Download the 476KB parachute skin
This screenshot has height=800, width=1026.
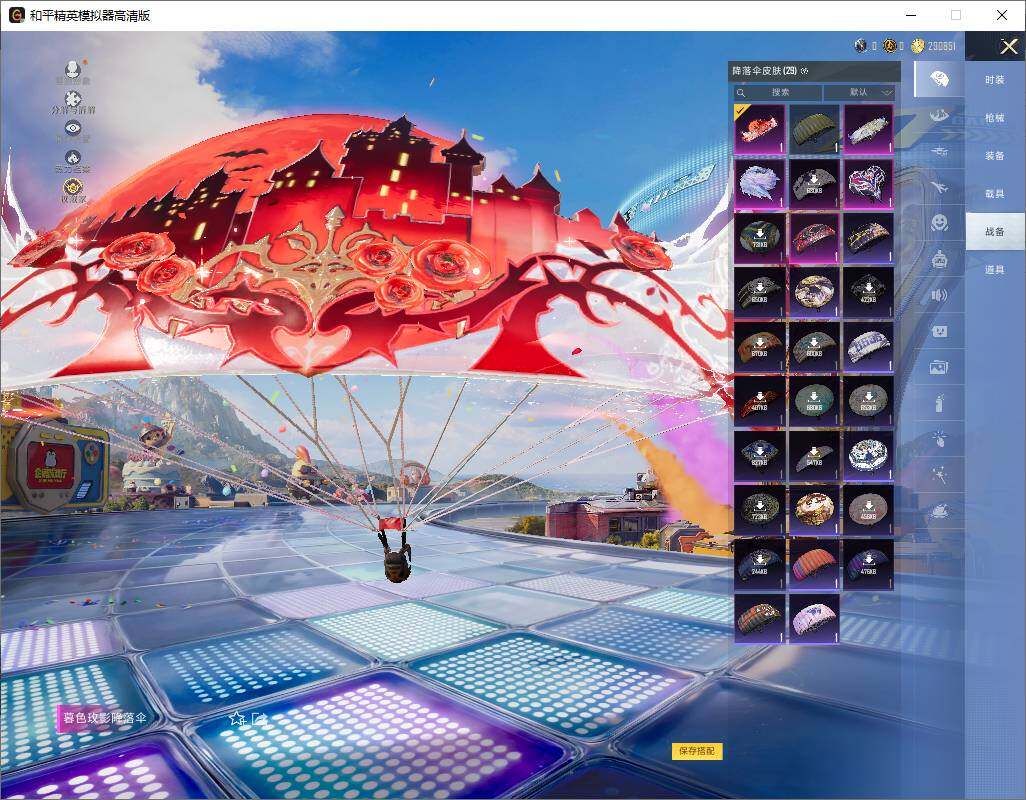click(868, 564)
